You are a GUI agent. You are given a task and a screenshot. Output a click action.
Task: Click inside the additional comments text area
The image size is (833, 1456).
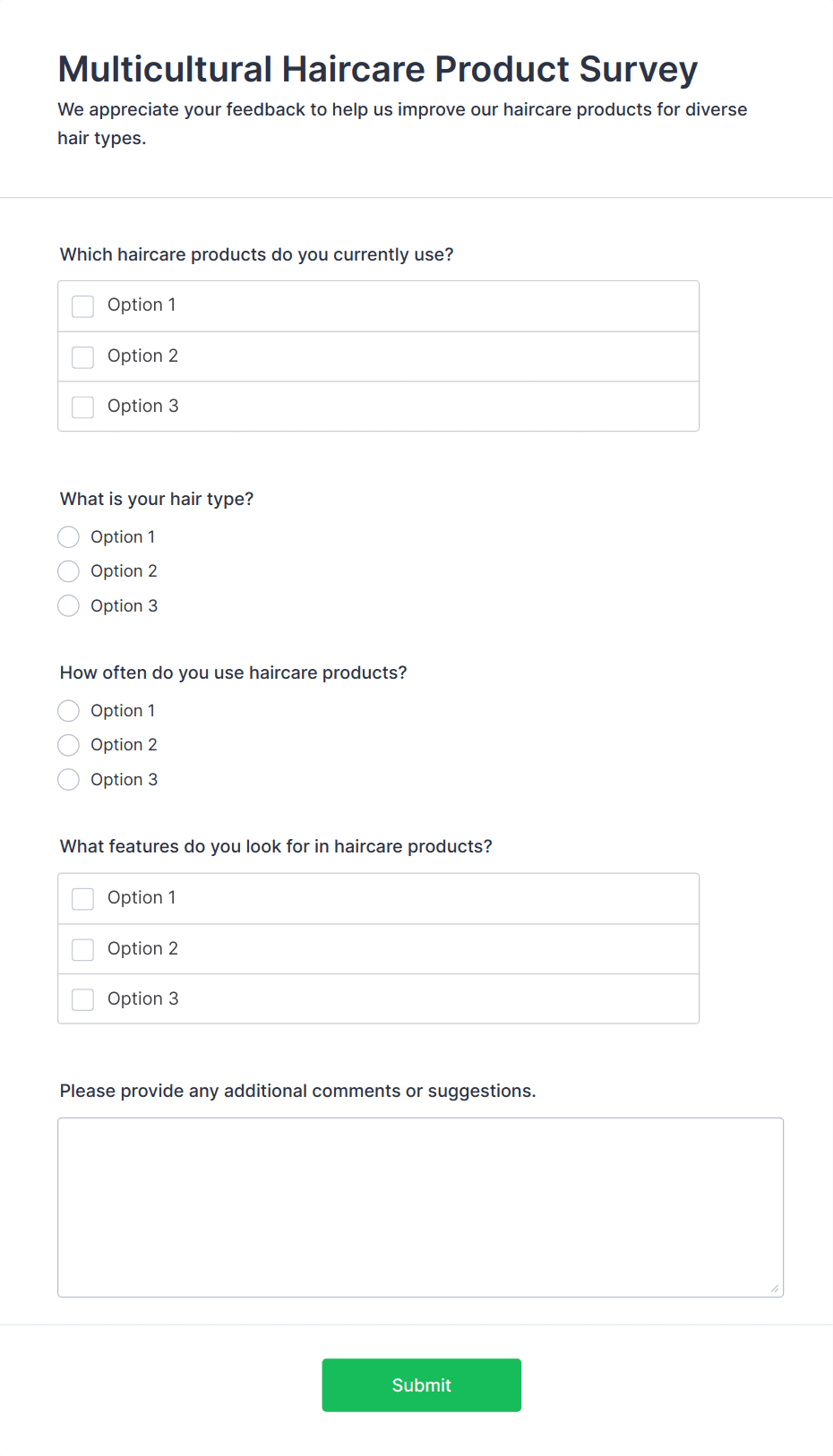coord(420,1207)
